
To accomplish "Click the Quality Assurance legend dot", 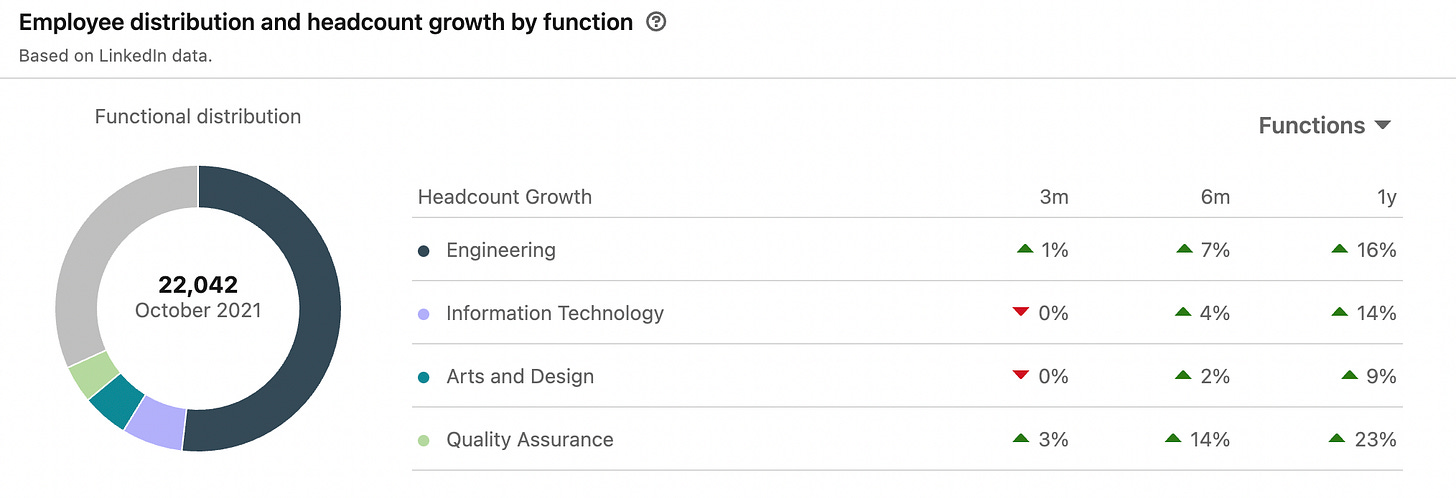I will pyautogui.click(x=423, y=440).
